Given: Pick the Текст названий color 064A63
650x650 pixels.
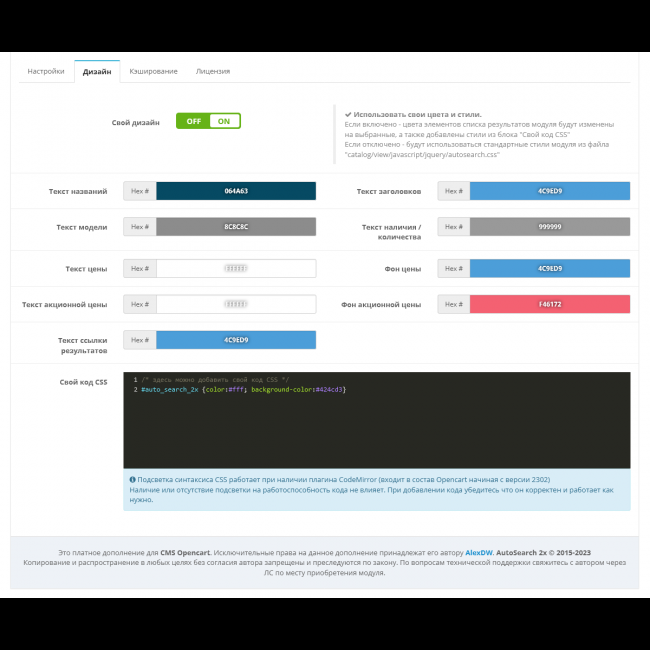Looking at the screenshot, I should (x=236, y=191).
